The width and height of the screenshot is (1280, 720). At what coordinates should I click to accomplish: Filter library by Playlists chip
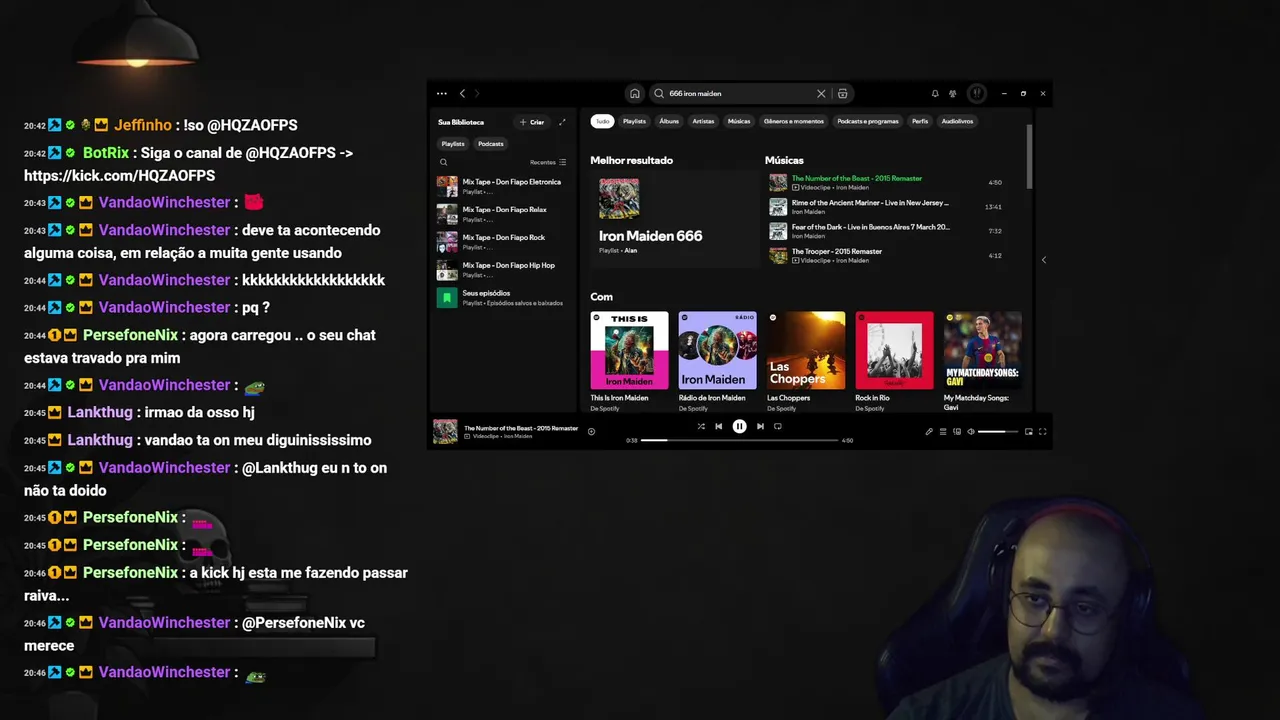coord(453,144)
